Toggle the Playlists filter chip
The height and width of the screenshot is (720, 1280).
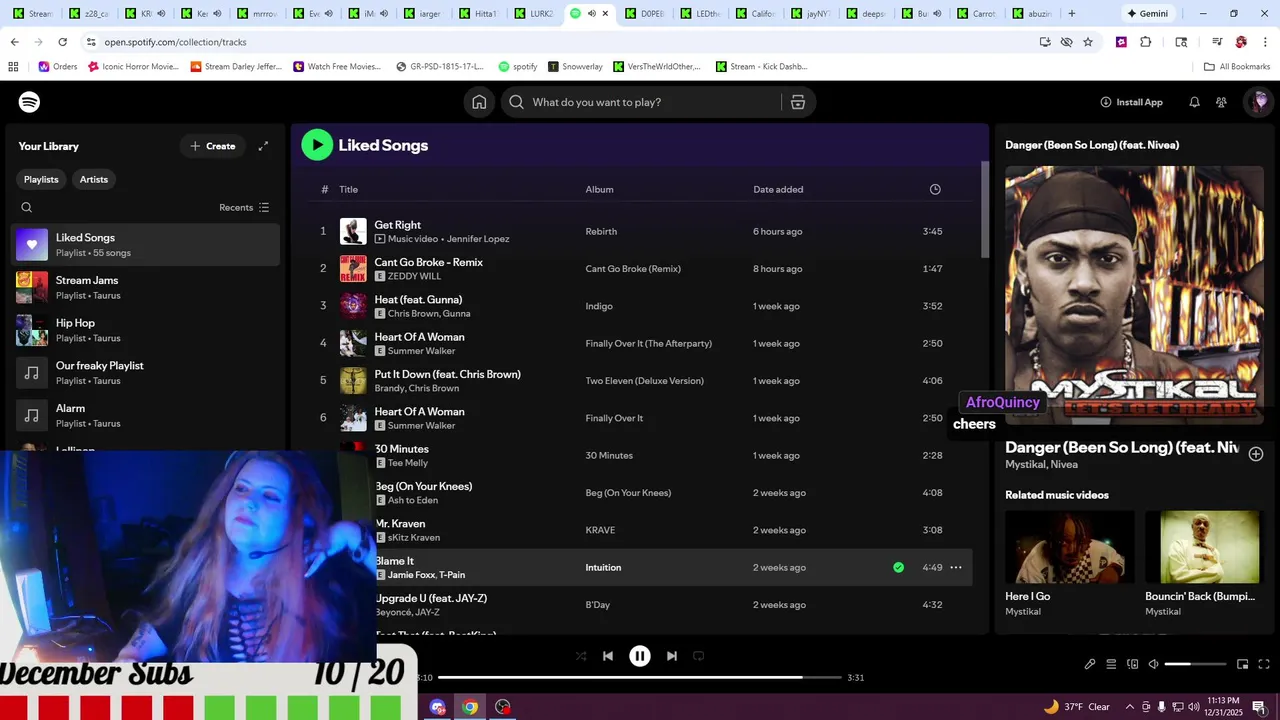[x=41, y=179]
